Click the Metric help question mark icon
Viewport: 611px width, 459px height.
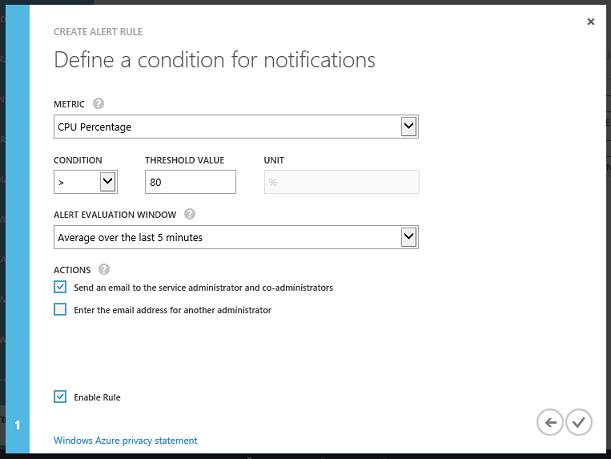pyautogui.click(x=98, y=104)
